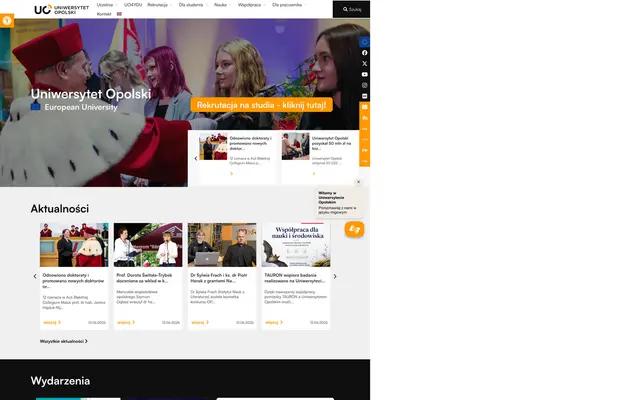The image size is (640, 400).
Task: Click headline 'TAURON wspiera badania'
Action: click(x=294, y=278)
